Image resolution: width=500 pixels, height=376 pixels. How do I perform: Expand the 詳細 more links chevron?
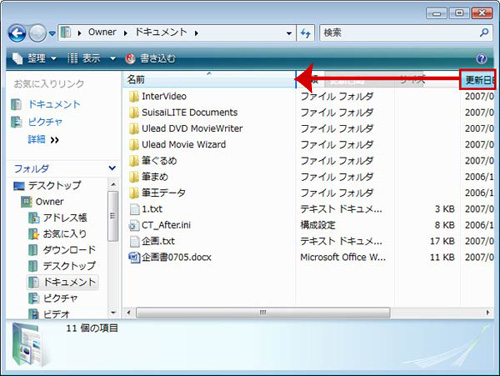click(55, 140)
